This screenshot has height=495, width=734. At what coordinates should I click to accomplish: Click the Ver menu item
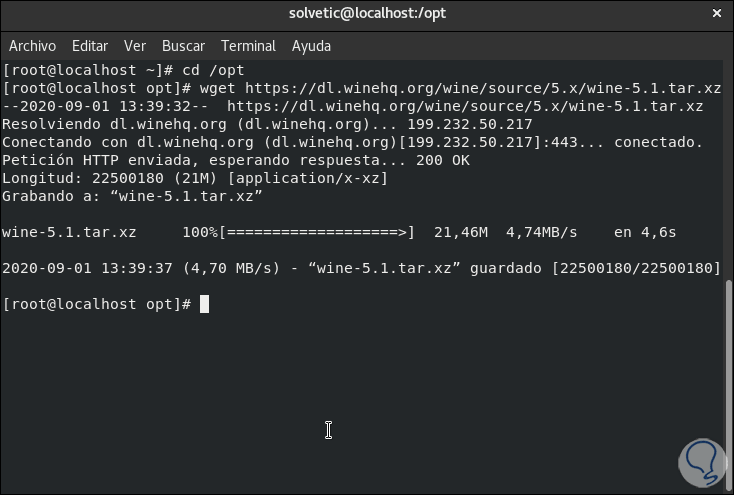coord(135,46)
